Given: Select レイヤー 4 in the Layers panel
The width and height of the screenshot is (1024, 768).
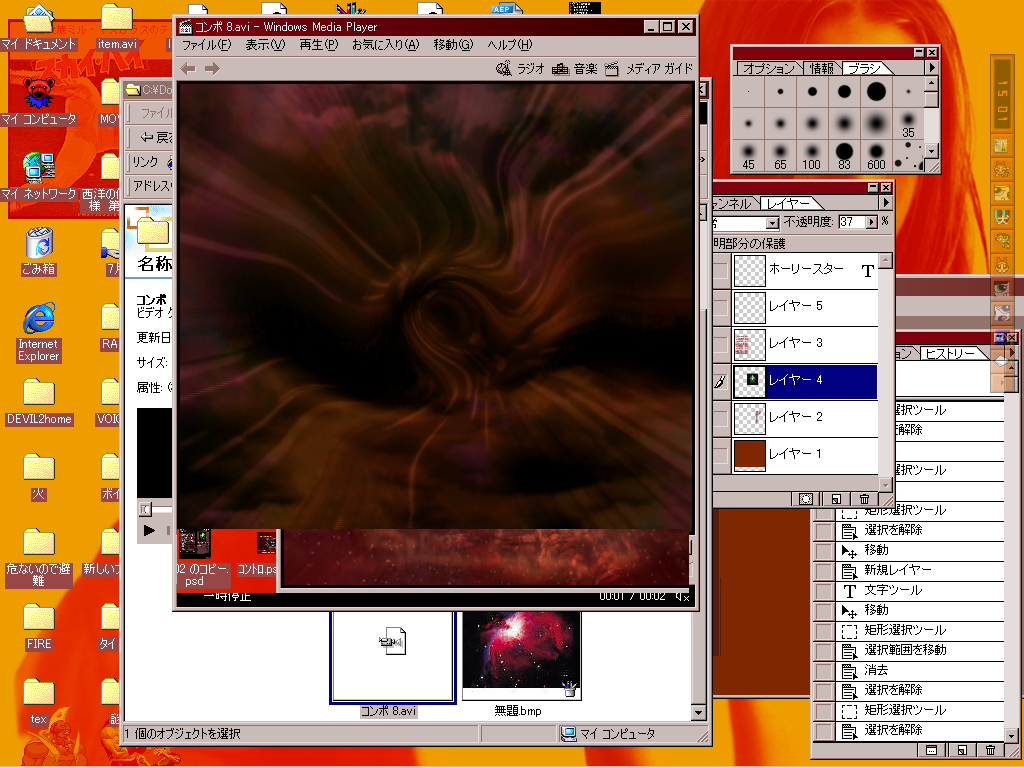Looking at the screenshot, I should tap(805, 381).
